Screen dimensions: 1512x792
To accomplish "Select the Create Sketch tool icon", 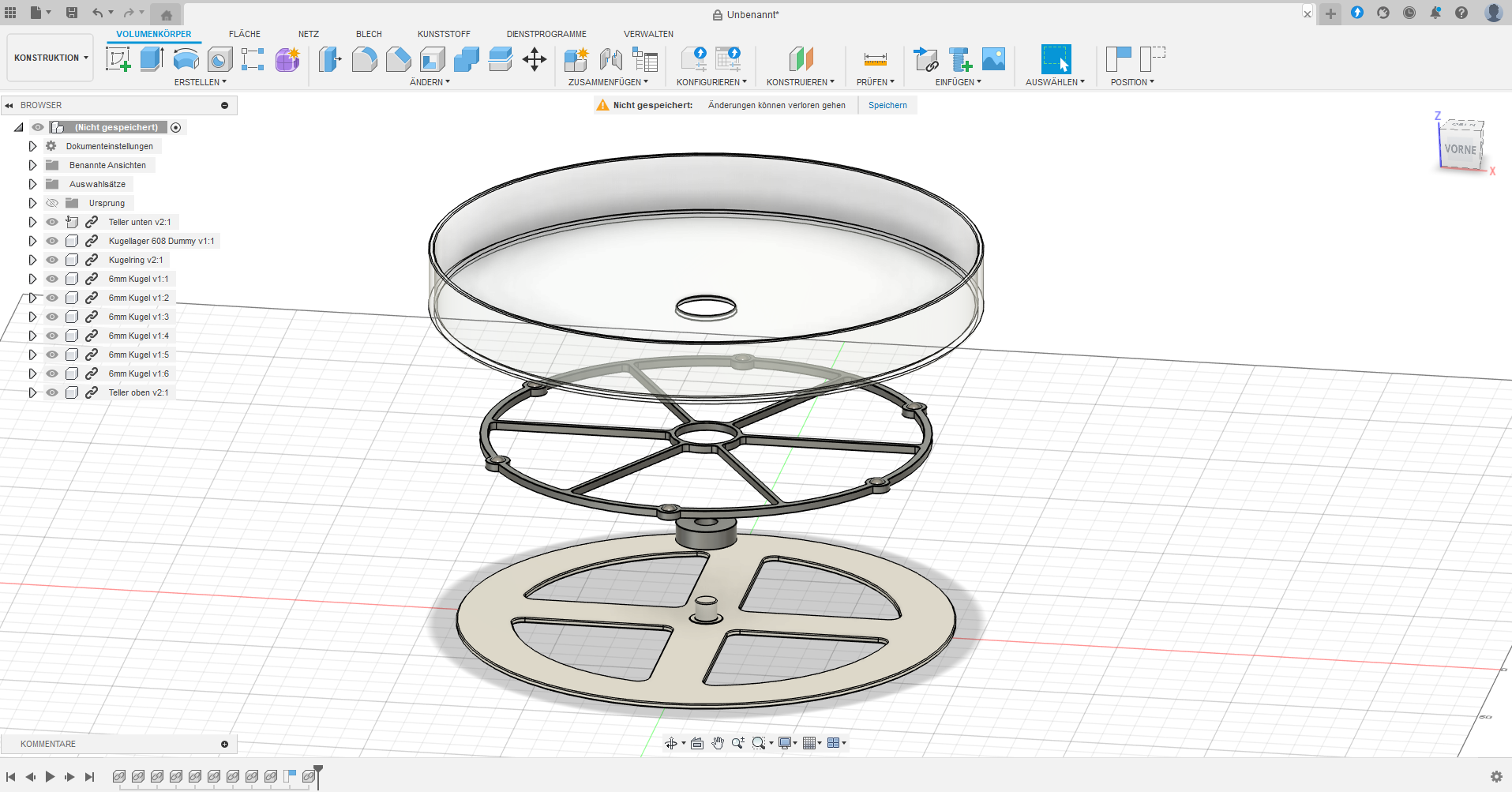I will [118, 59].
